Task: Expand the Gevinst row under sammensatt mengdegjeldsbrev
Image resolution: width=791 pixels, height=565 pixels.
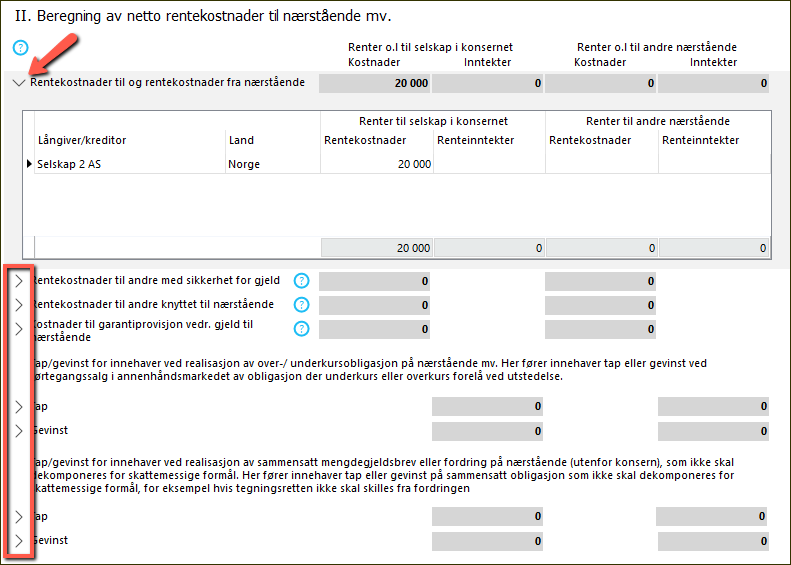Action: point(19,541)
